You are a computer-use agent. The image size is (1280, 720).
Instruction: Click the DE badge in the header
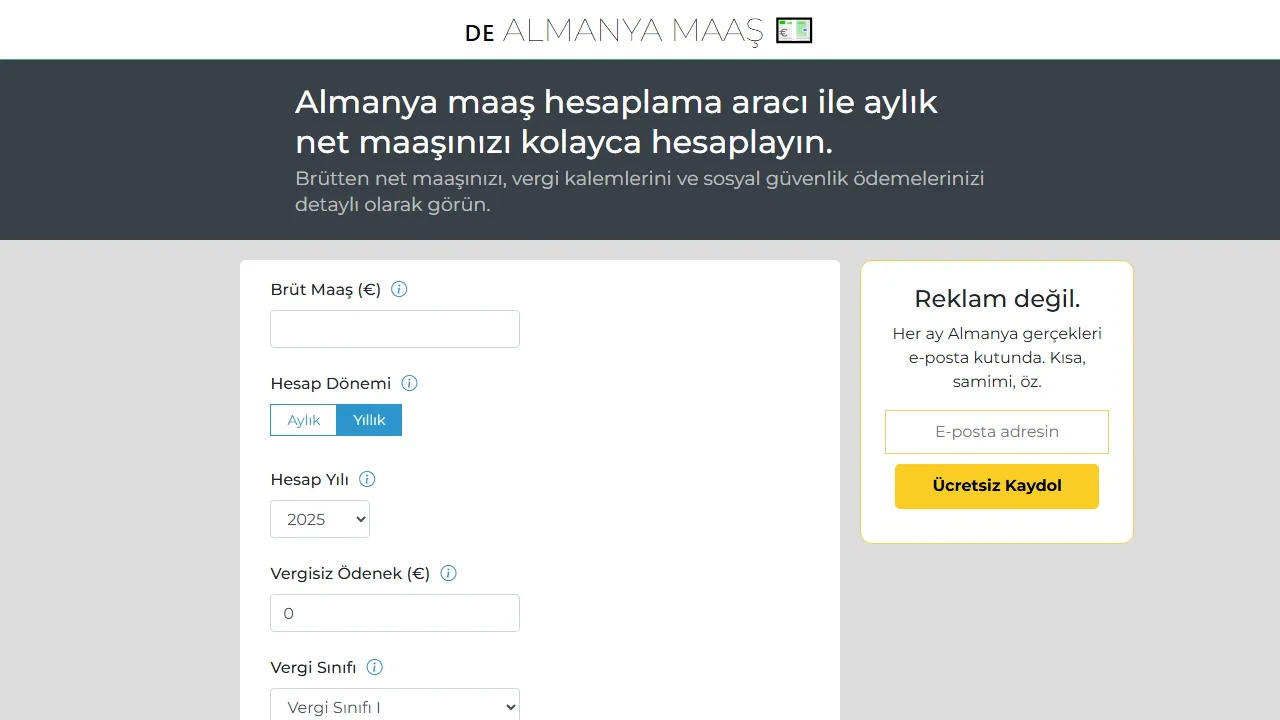click(479, 33)
